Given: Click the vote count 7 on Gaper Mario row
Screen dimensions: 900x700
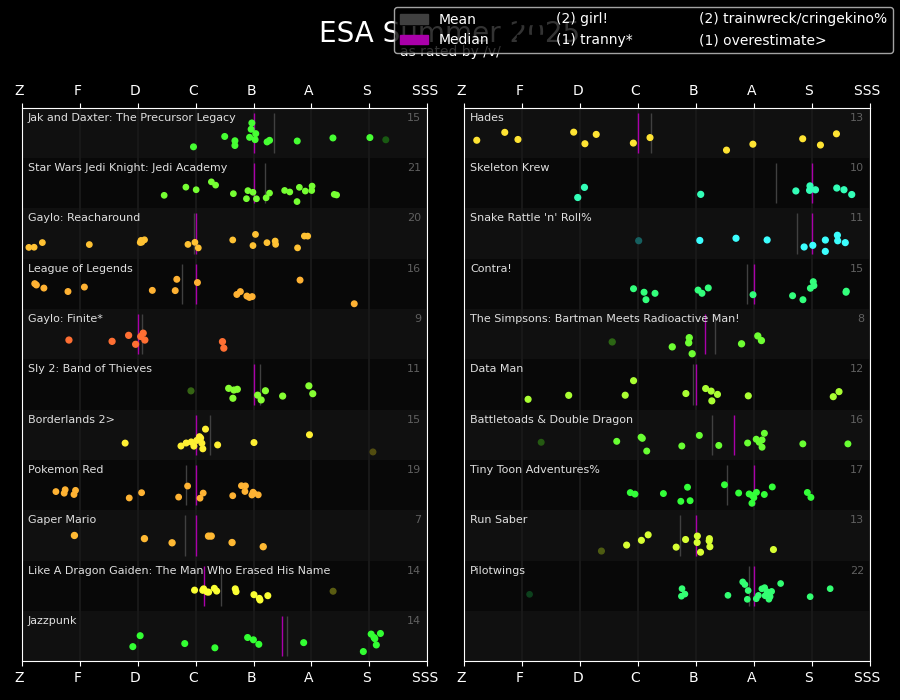Looking at the screenshot, I should pyautogui.click(x=418, y=519).
